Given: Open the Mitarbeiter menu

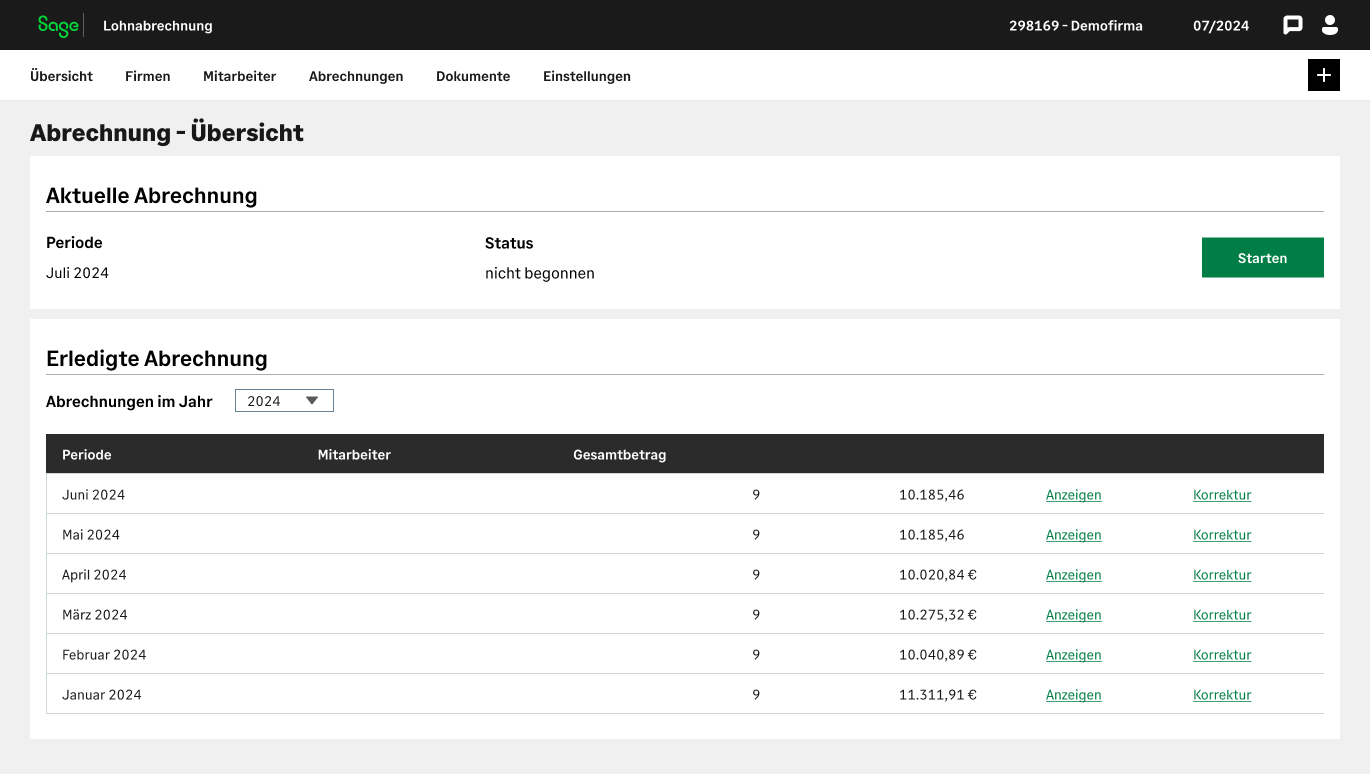Looking at the screenshot, I should point(239,76).
